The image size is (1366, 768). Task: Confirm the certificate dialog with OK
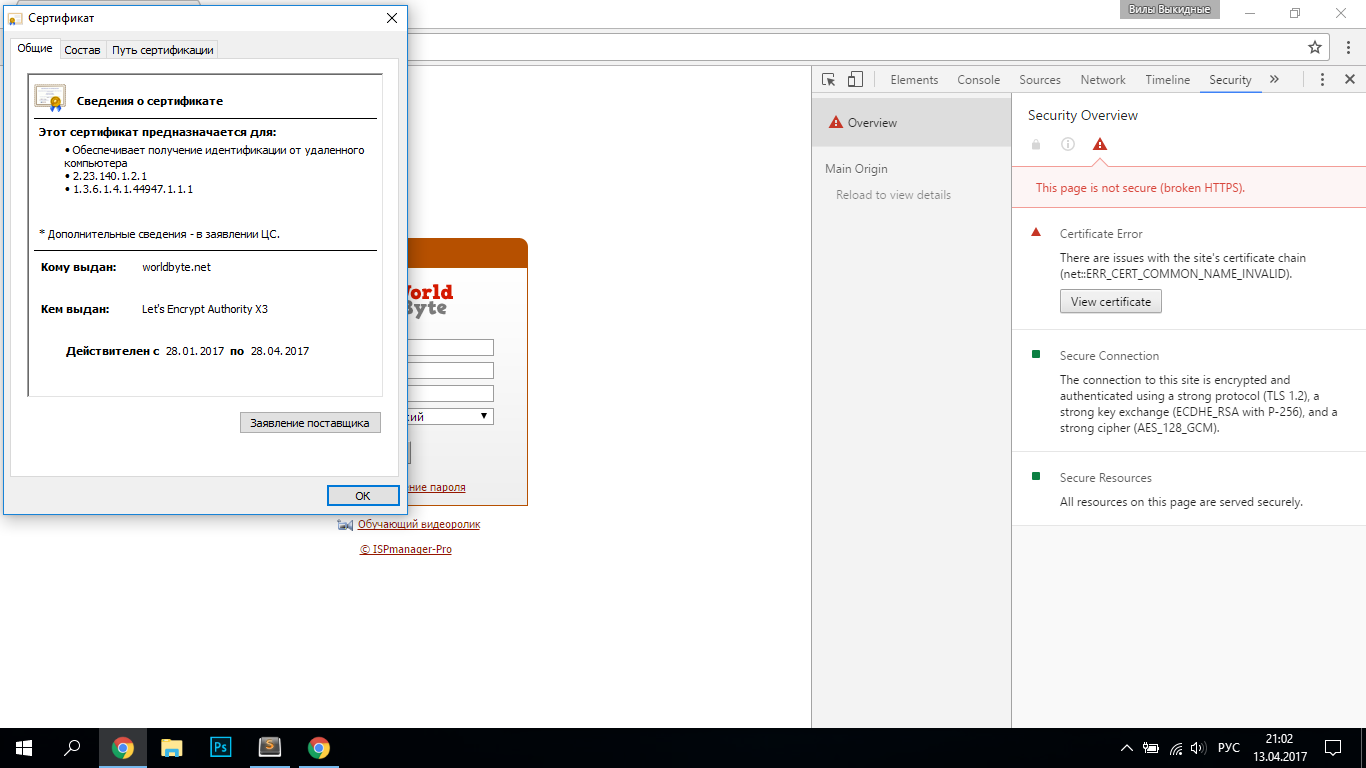(x=363, y=496)
